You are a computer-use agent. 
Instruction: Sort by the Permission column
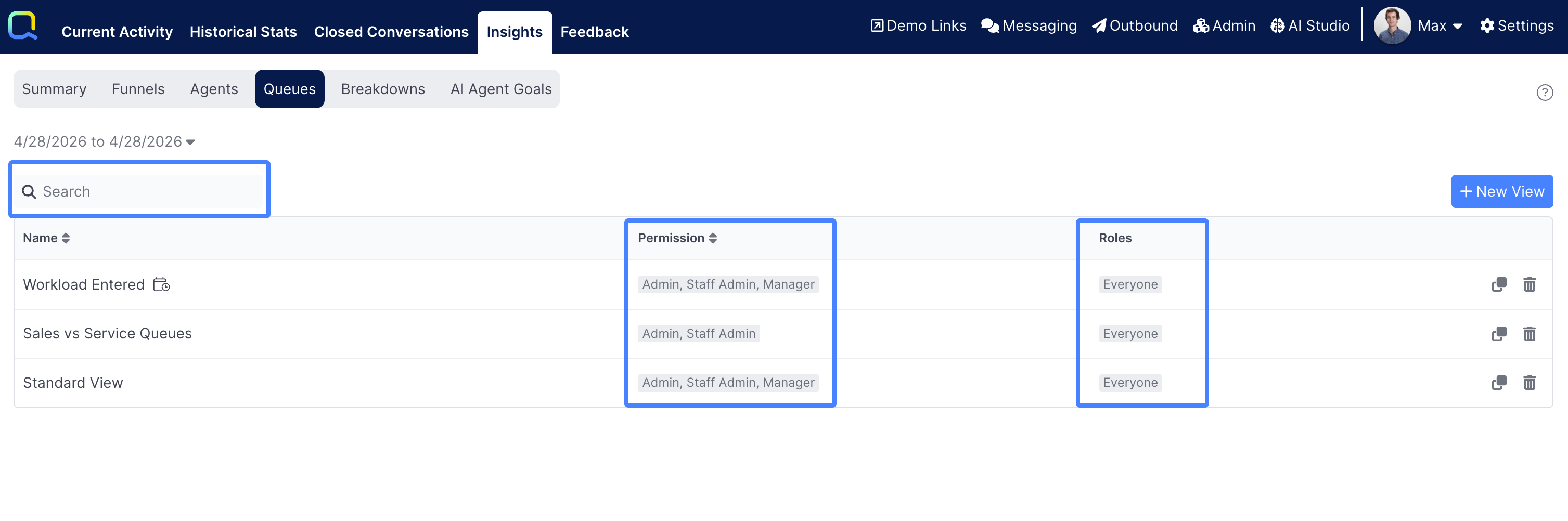point(677,238)
